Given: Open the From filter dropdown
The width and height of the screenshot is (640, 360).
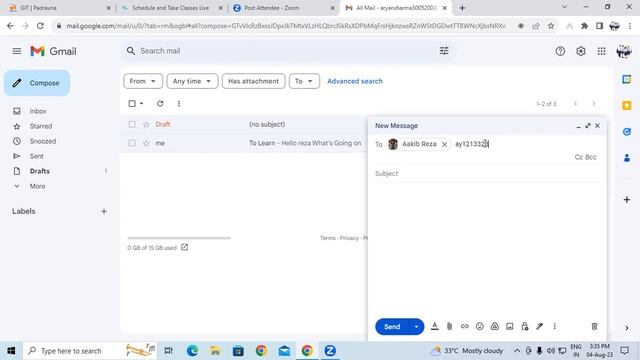Looking at the screenshot, I should coord(143,81).
